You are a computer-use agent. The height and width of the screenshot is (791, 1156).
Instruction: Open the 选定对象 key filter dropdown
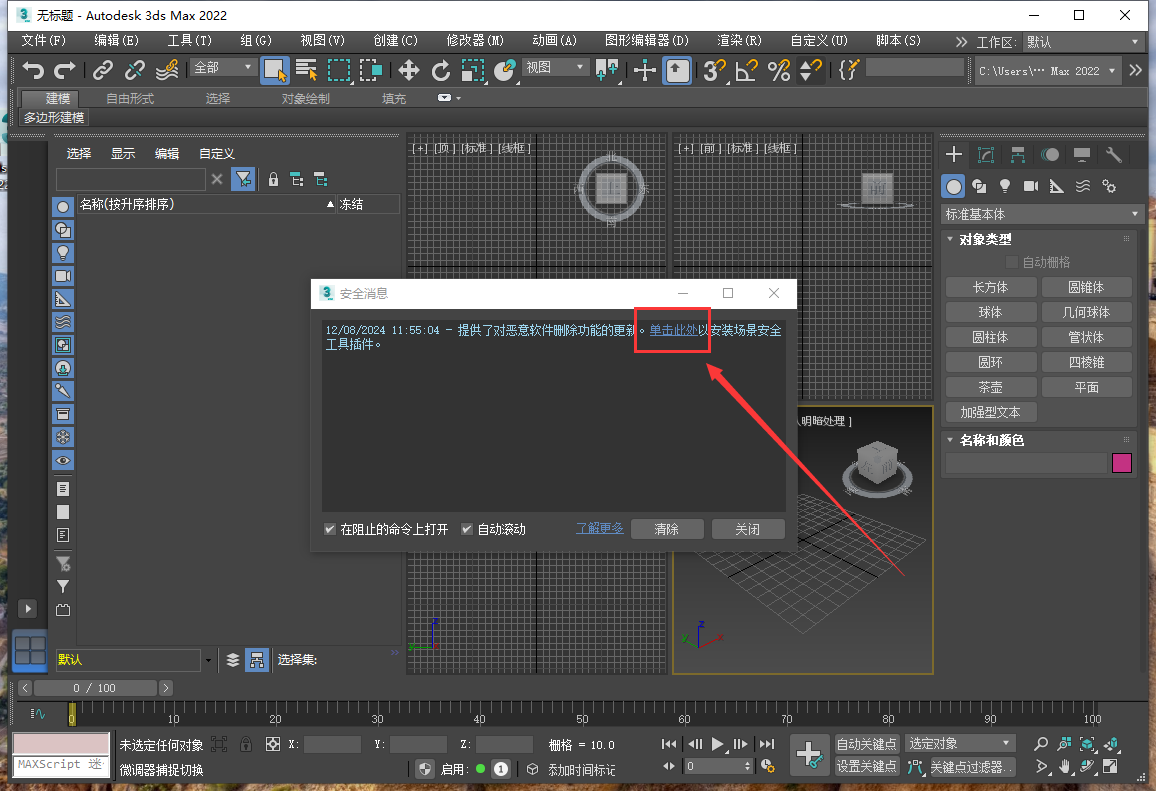[960, 744]
